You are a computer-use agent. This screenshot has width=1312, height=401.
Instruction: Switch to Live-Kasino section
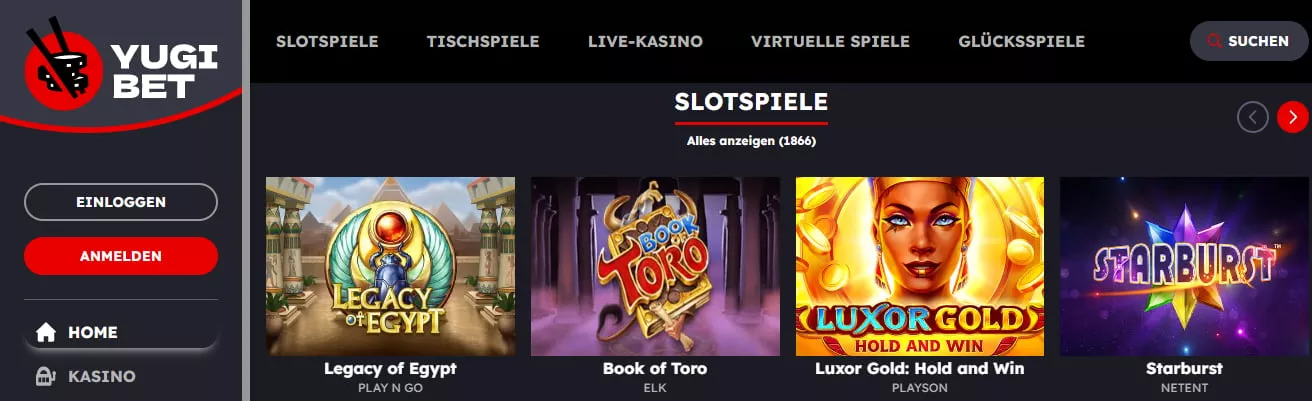[645, 41]
